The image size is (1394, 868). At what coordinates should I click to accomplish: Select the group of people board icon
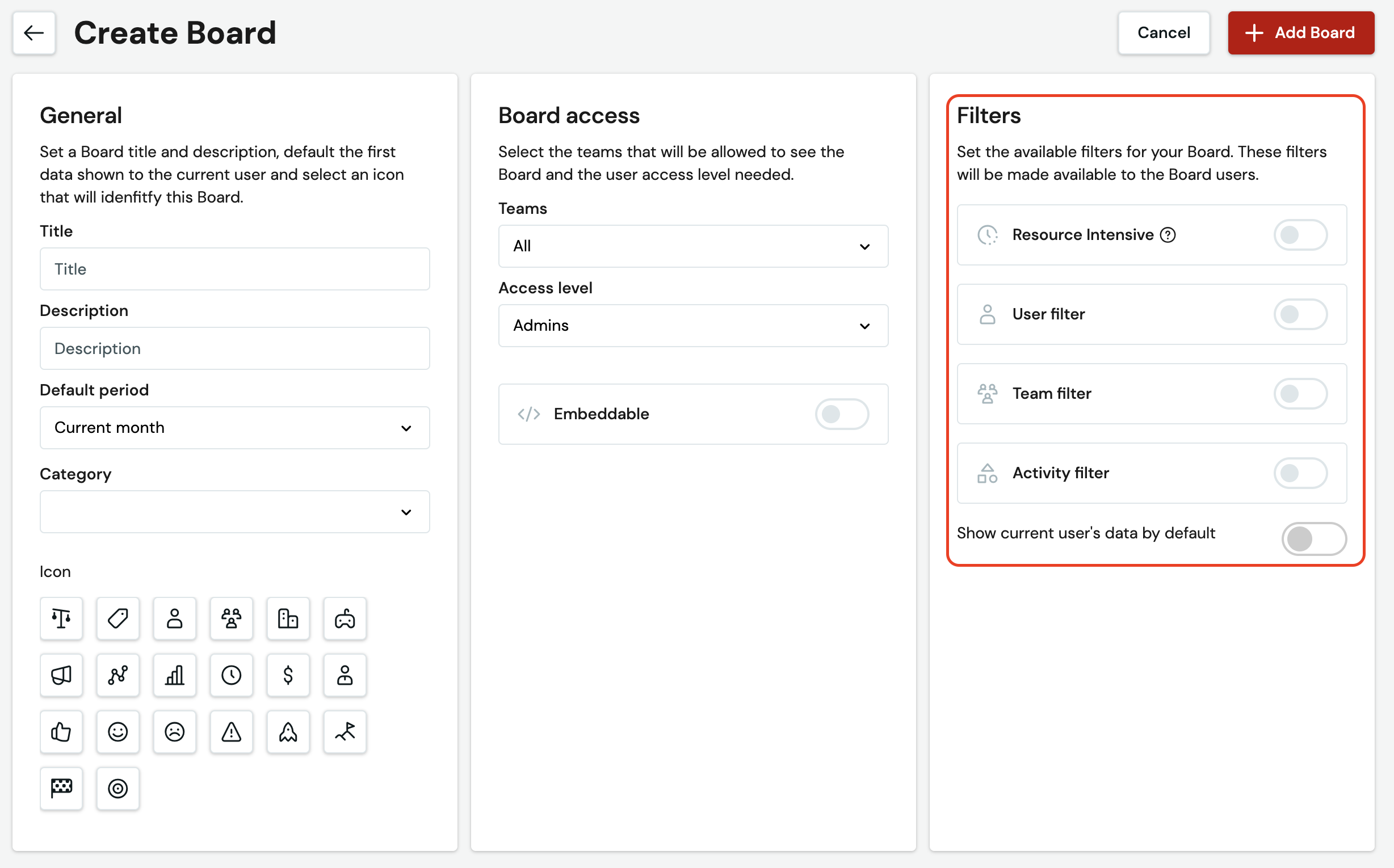[x=232, y=618]
